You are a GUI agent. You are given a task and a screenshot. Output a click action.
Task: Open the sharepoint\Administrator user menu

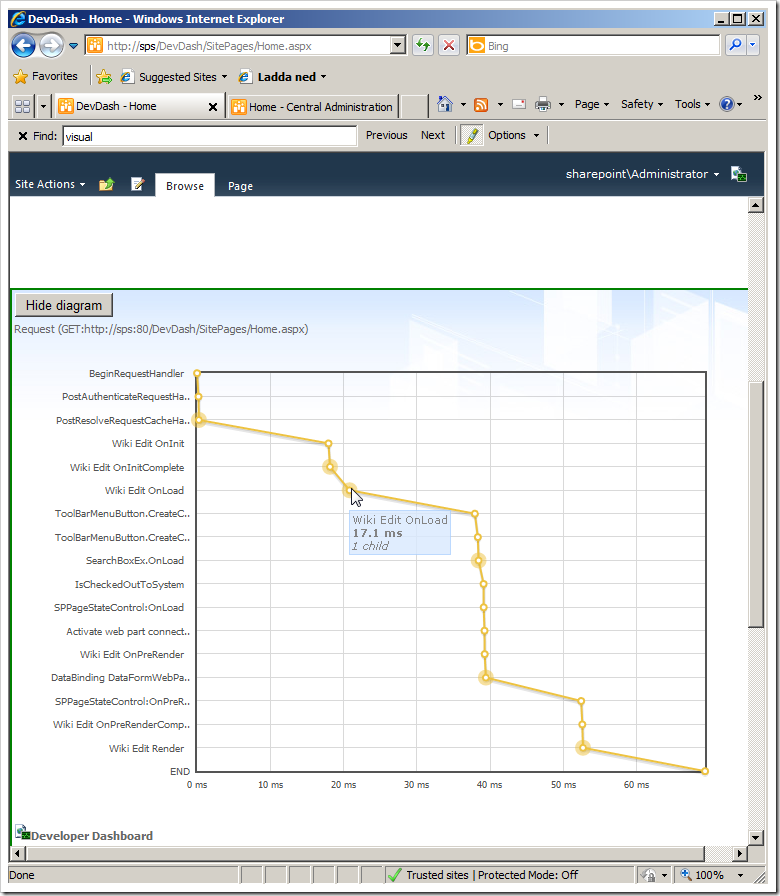pyautogui.click(x=642, y=174)
